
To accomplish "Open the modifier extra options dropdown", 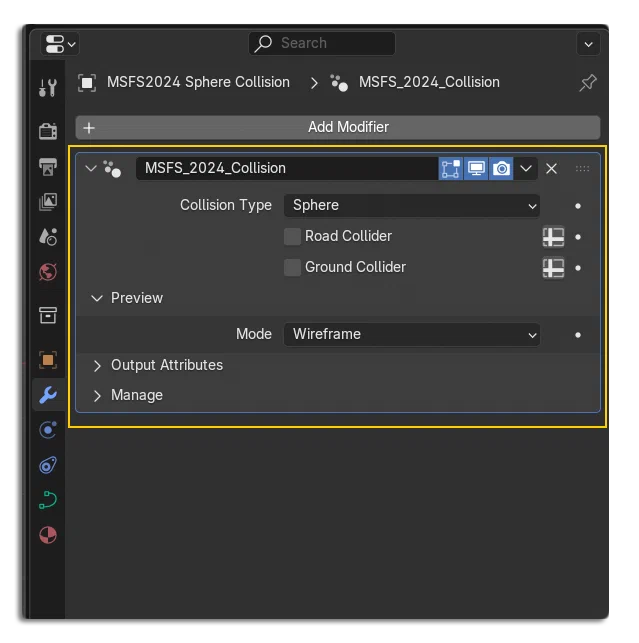I will point(526,169).
